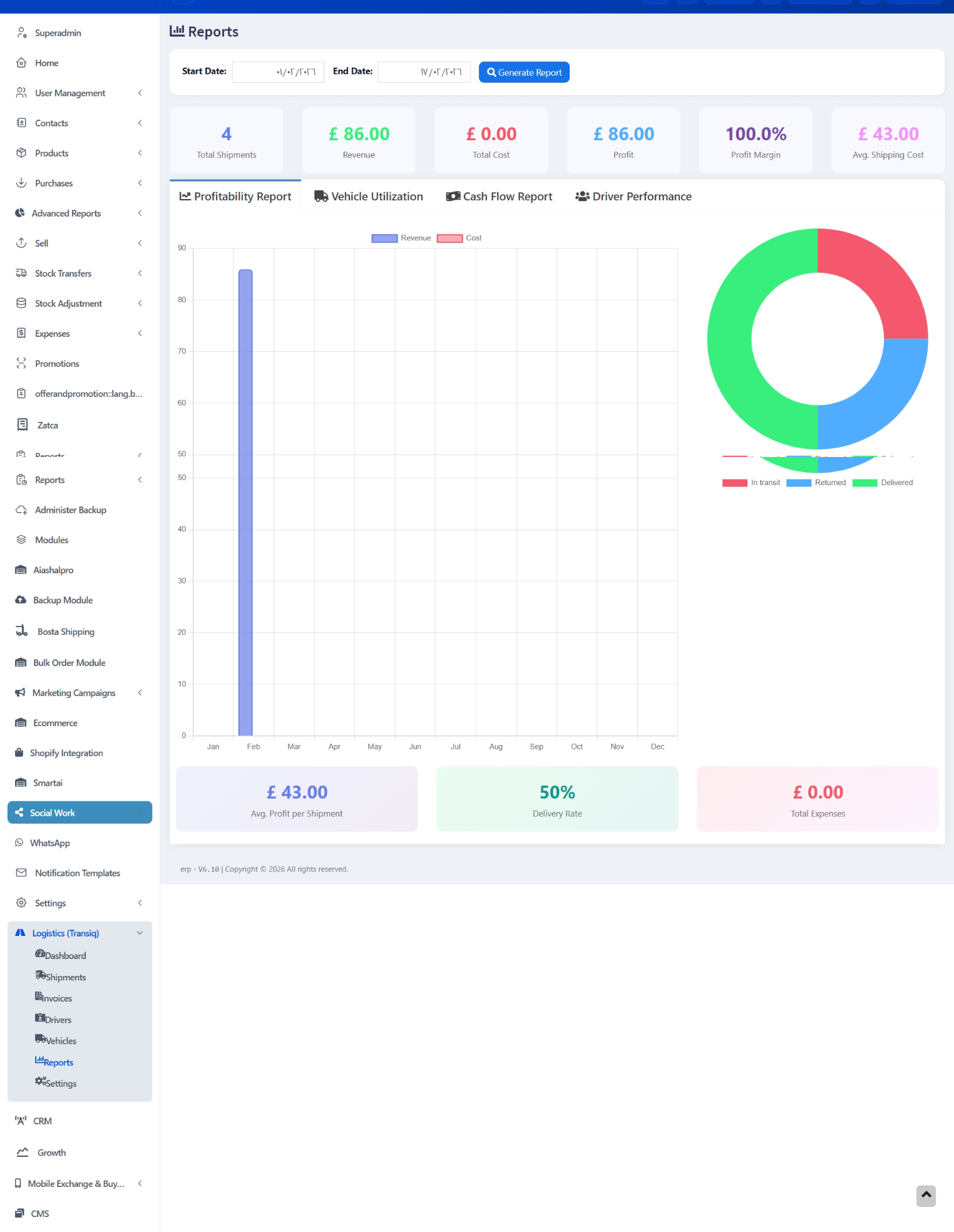Toggle the Revenue legend in bar chart
Image resolution: width=954 pixels, height=1232 pixels.
[x=401, y=238]
